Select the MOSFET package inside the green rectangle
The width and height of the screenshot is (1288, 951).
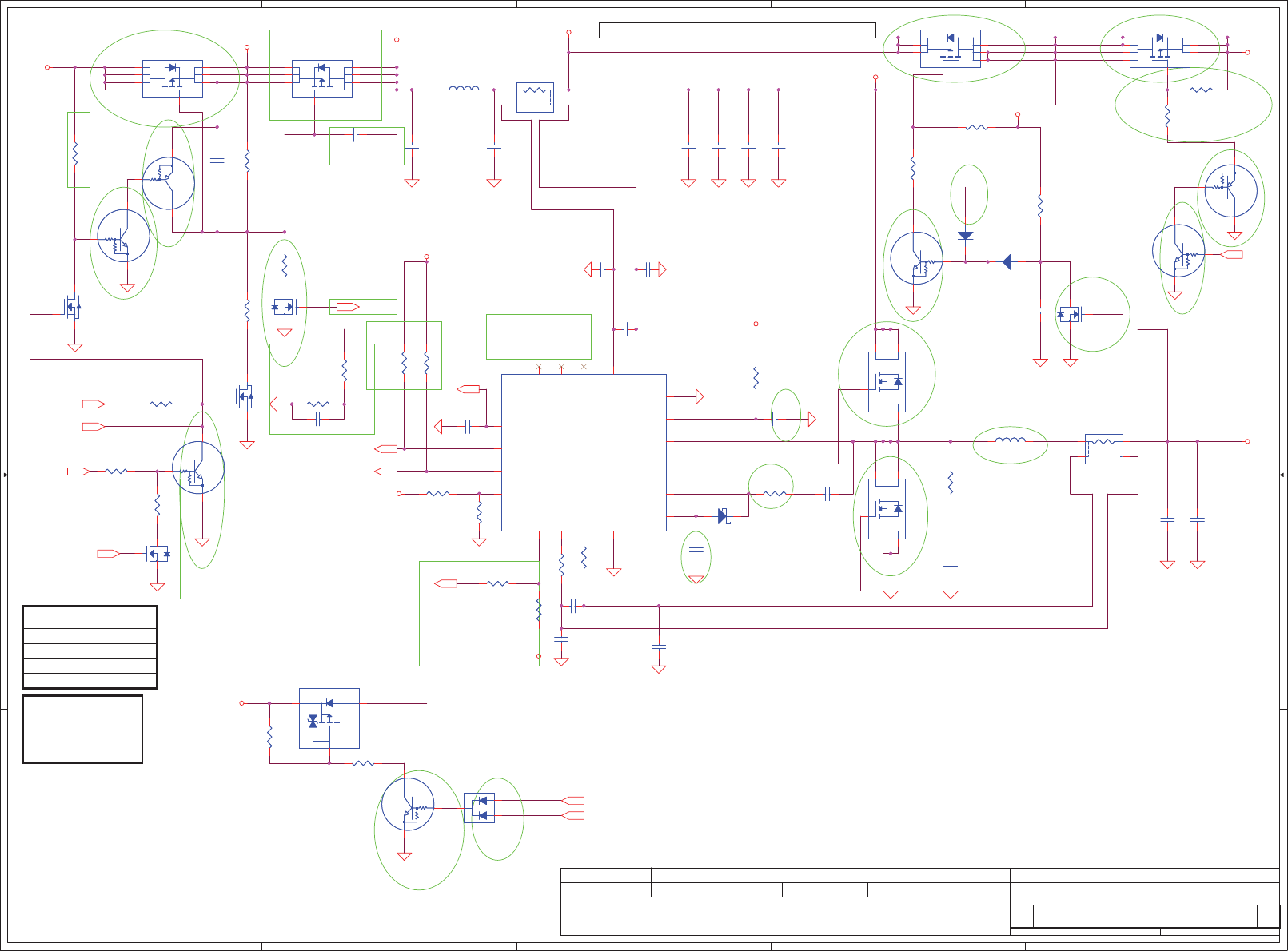point(322,79)
